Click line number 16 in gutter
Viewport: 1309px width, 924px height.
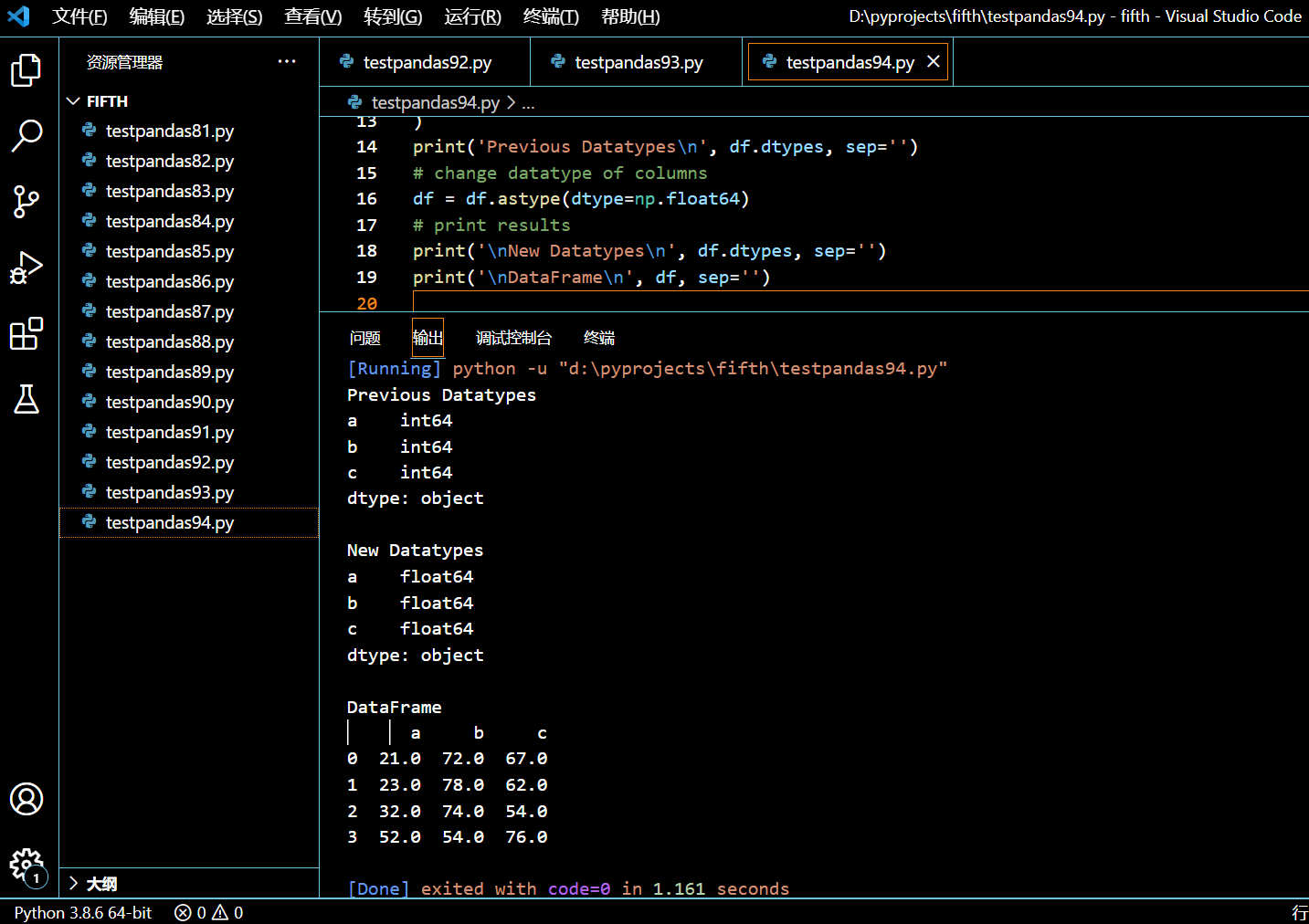coord(366,198)
